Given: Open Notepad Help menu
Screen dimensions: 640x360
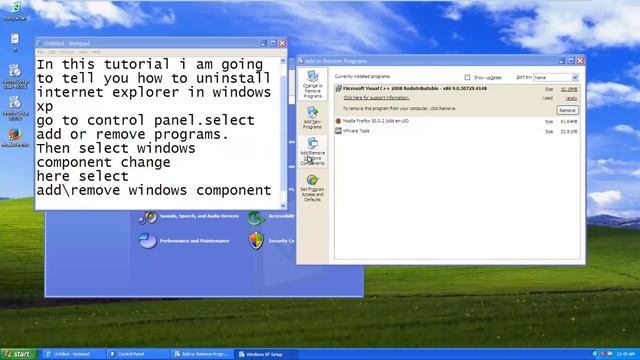Looking at the screenshot, I should [x=96, y=52].
